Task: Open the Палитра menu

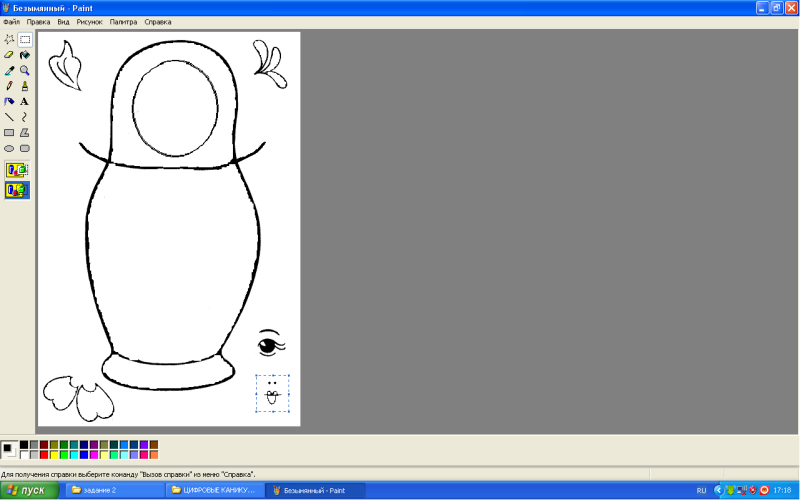Action: pyautogui.click(x=124, y=21)
